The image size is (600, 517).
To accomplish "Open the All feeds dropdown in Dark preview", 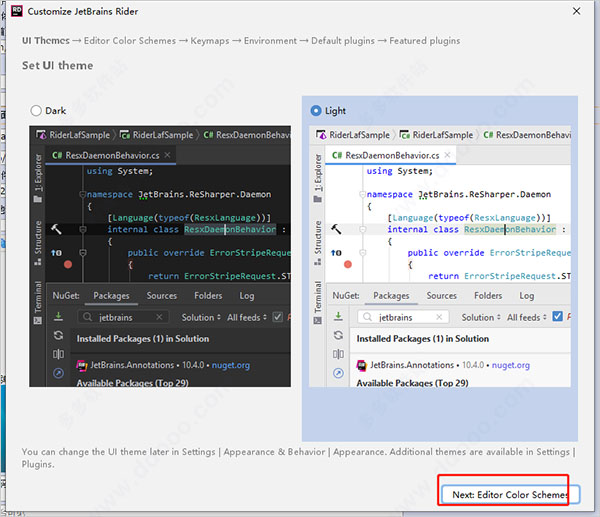I will pos(247,318).
